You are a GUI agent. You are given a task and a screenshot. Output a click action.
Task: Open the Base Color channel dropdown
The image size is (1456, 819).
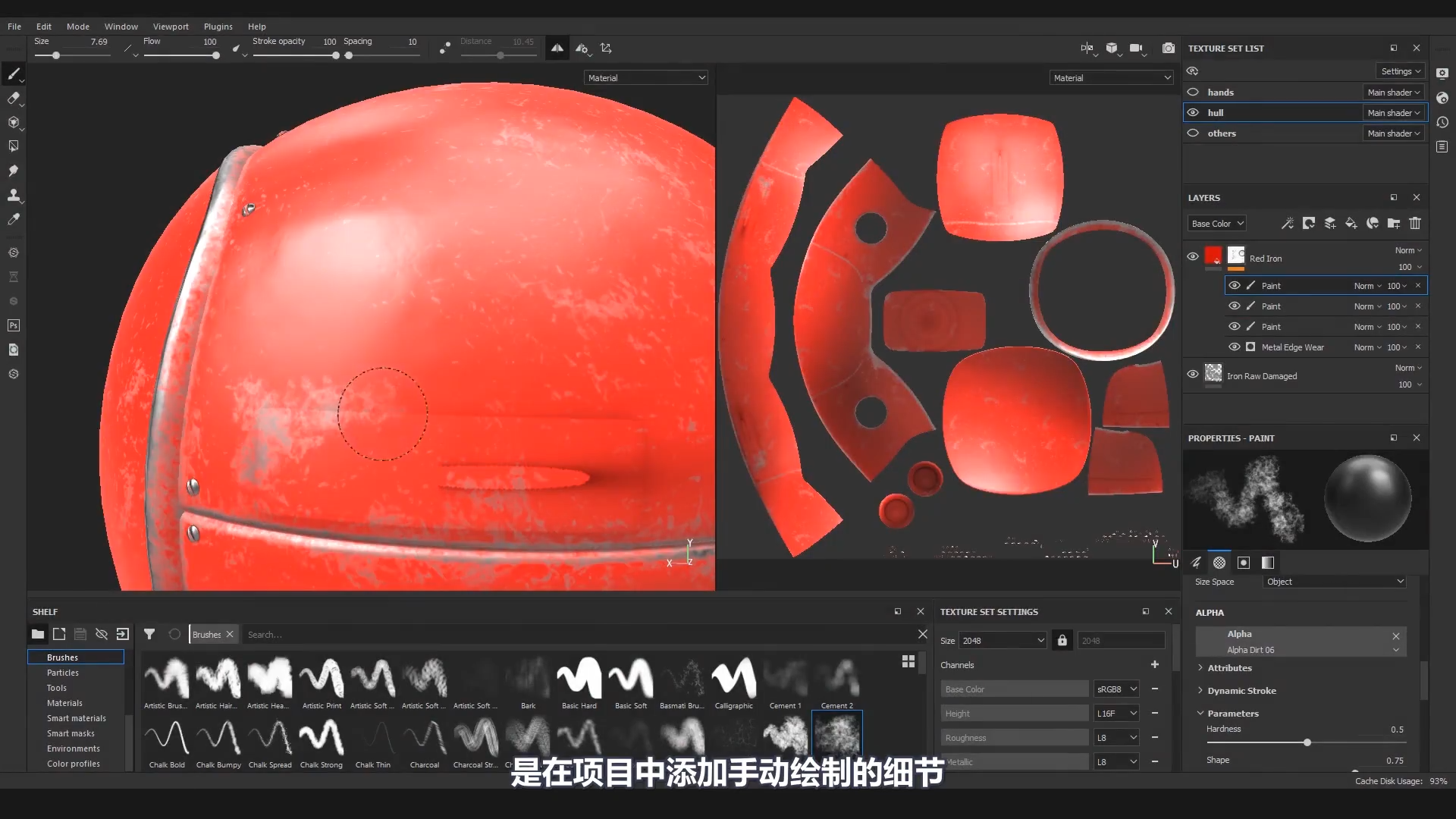[x=1216, y=223]
